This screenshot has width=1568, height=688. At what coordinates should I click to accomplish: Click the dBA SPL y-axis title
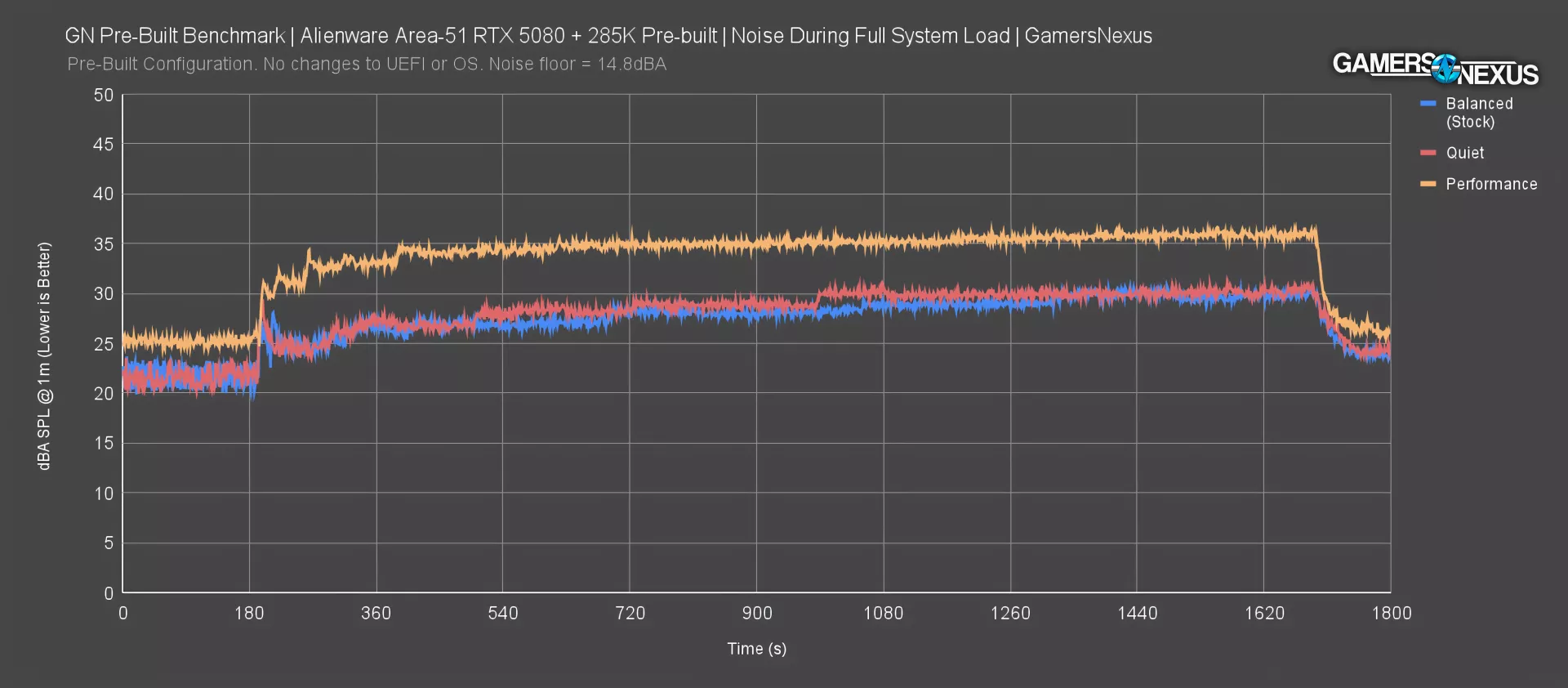coord(44,355)
